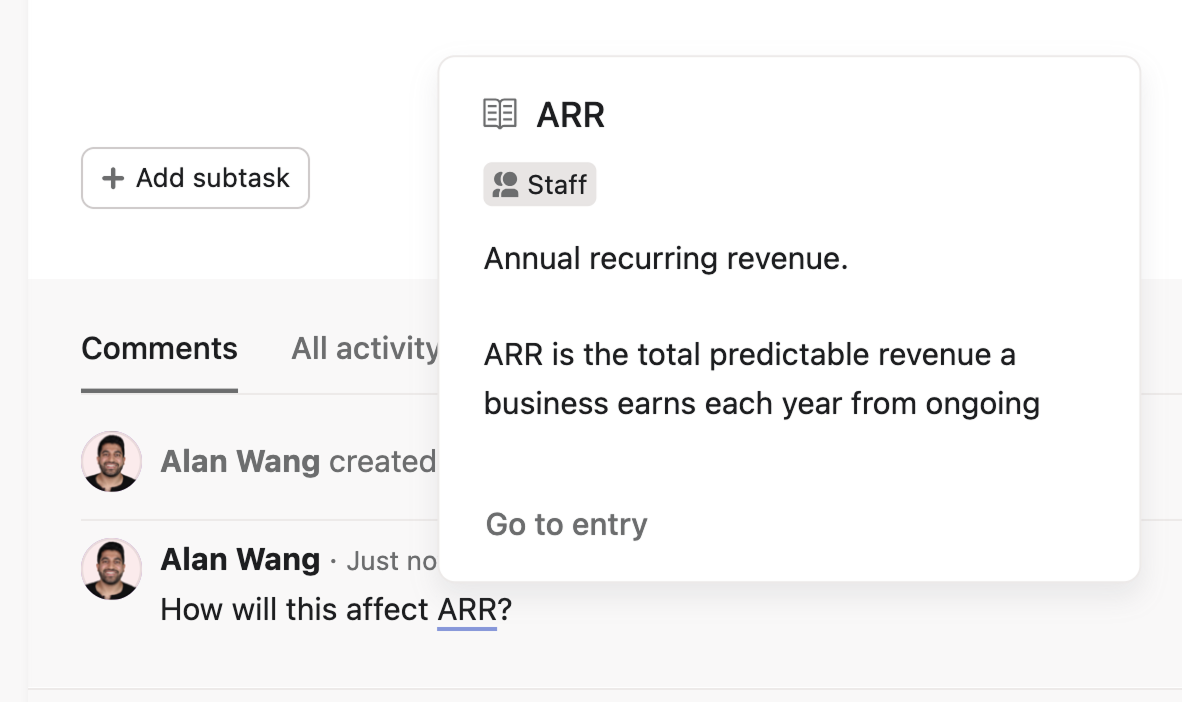Image resolution: width=1182 pixels, height=702 pixels.
Task: Switch to the Comments tab
Action: click(159, 349)
